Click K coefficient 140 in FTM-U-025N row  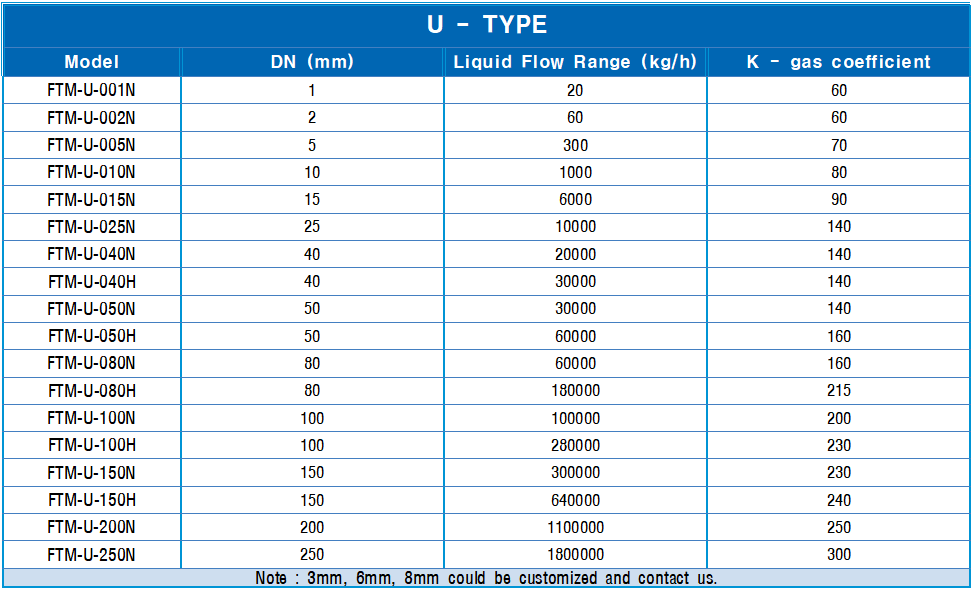[839, 227]
